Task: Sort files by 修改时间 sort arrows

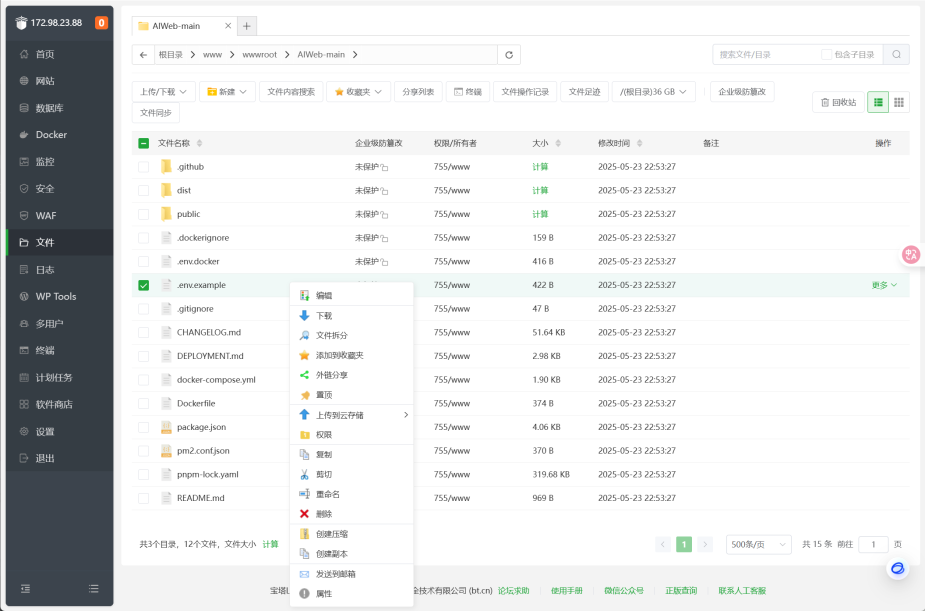Action: click(x=639, y=143)
